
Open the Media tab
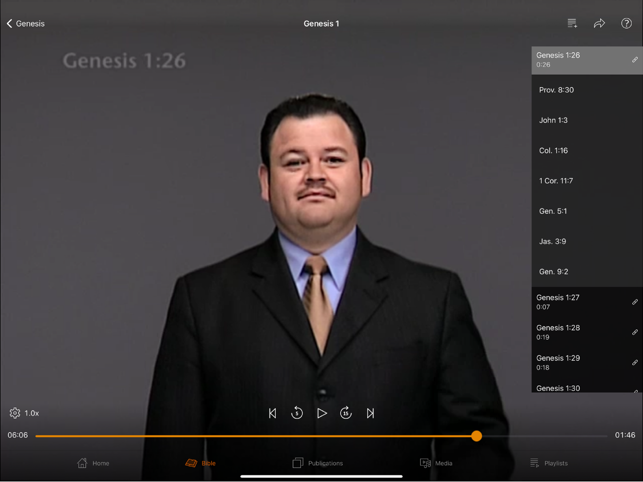pyautogui.click(x=436, y=463)
